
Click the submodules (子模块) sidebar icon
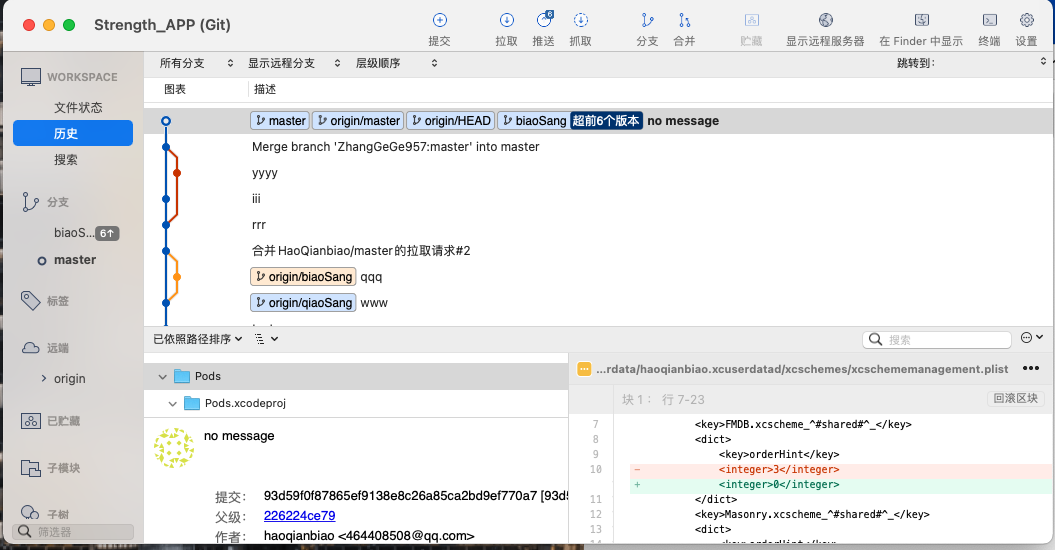coord(30,468)
